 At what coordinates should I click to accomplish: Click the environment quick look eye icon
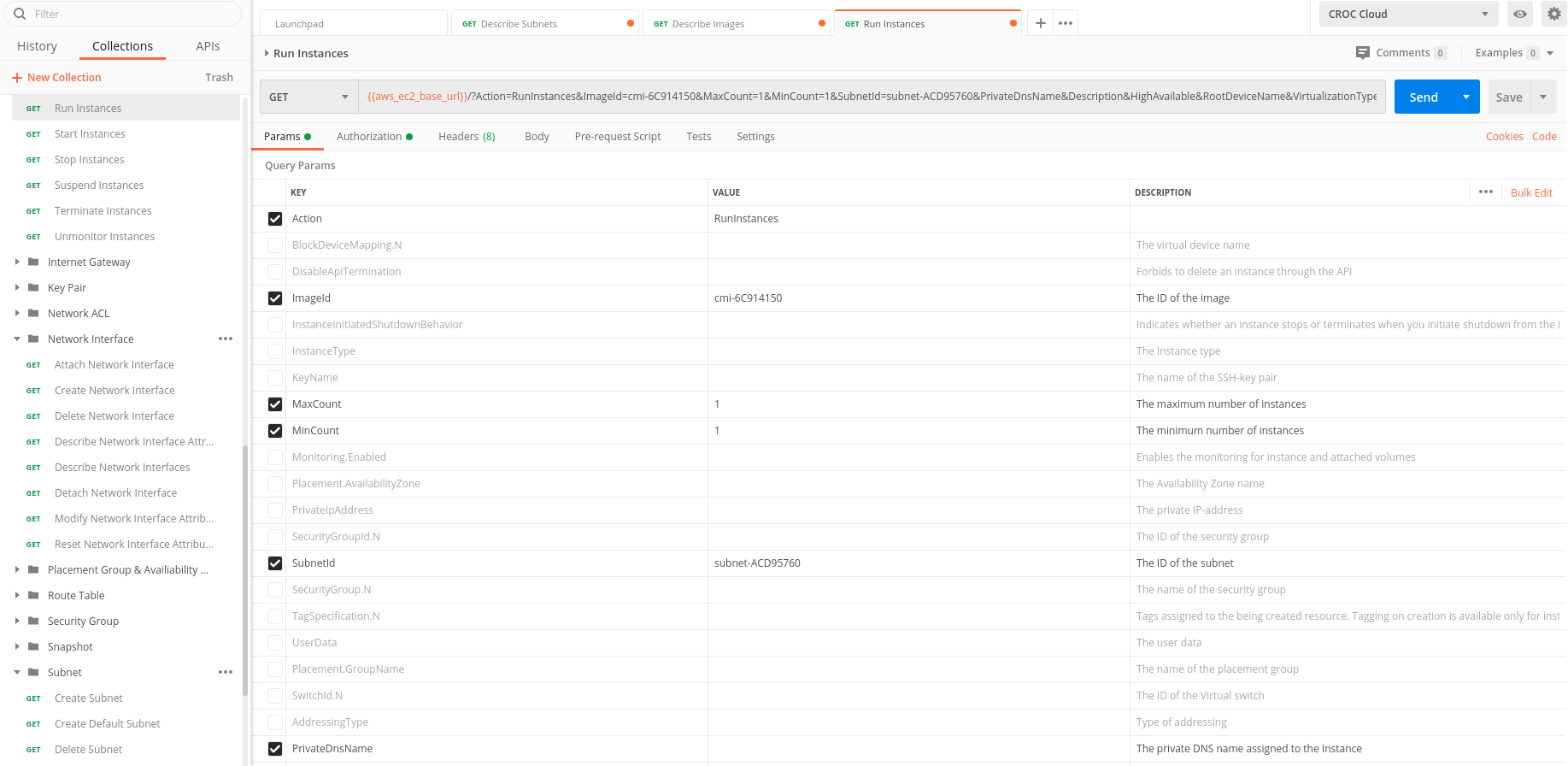(1520, 14)
